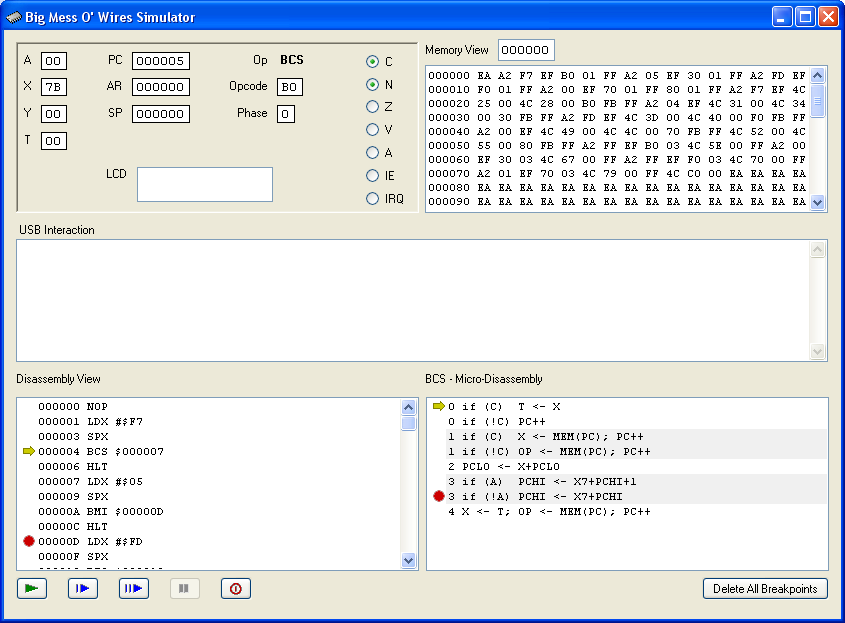Click Memory View scrollbar down arrow
Image resolution: width=845 pixels, height=623 pixels.
[818, 203]
